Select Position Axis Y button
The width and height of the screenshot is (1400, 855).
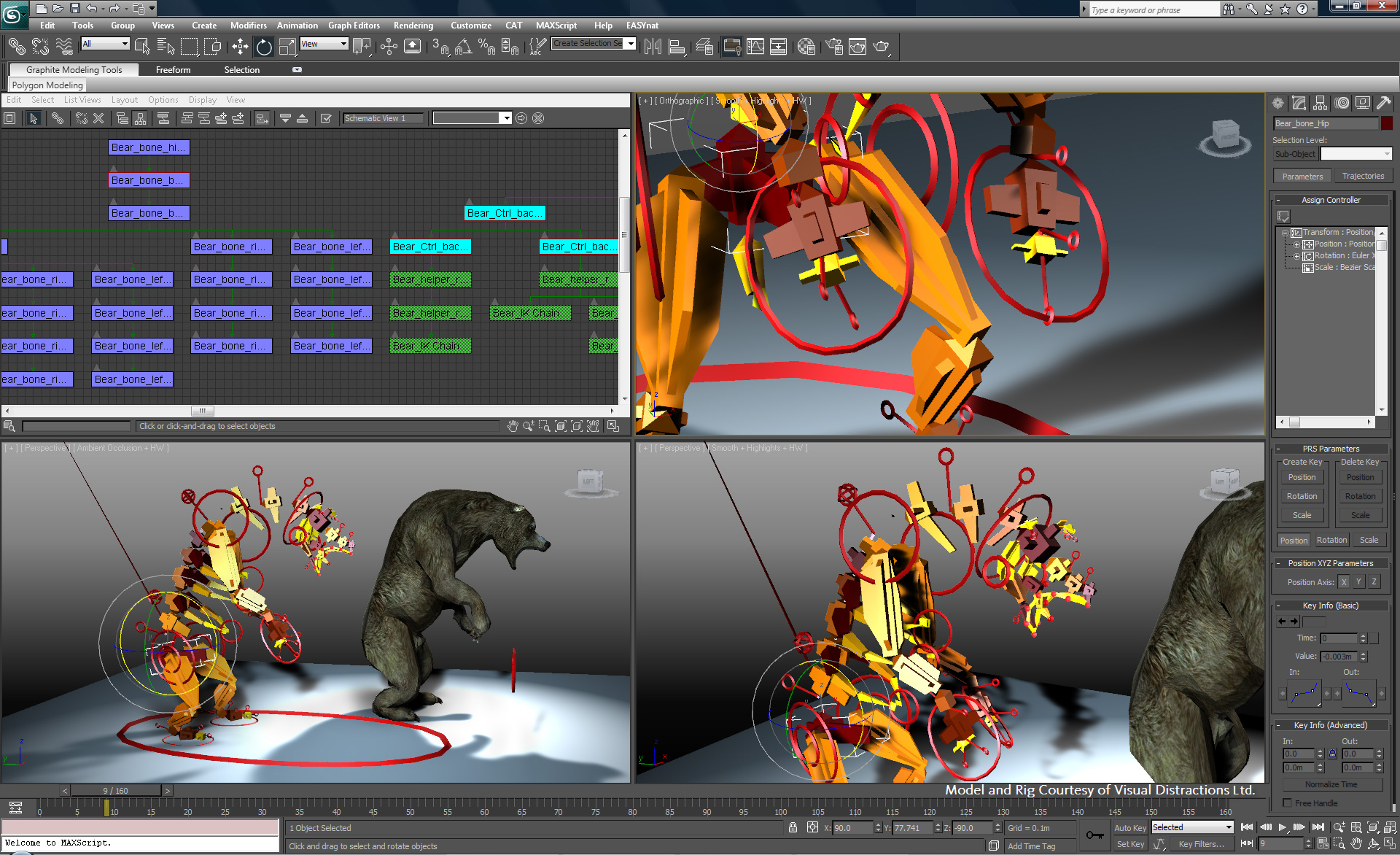(1358, 582)
